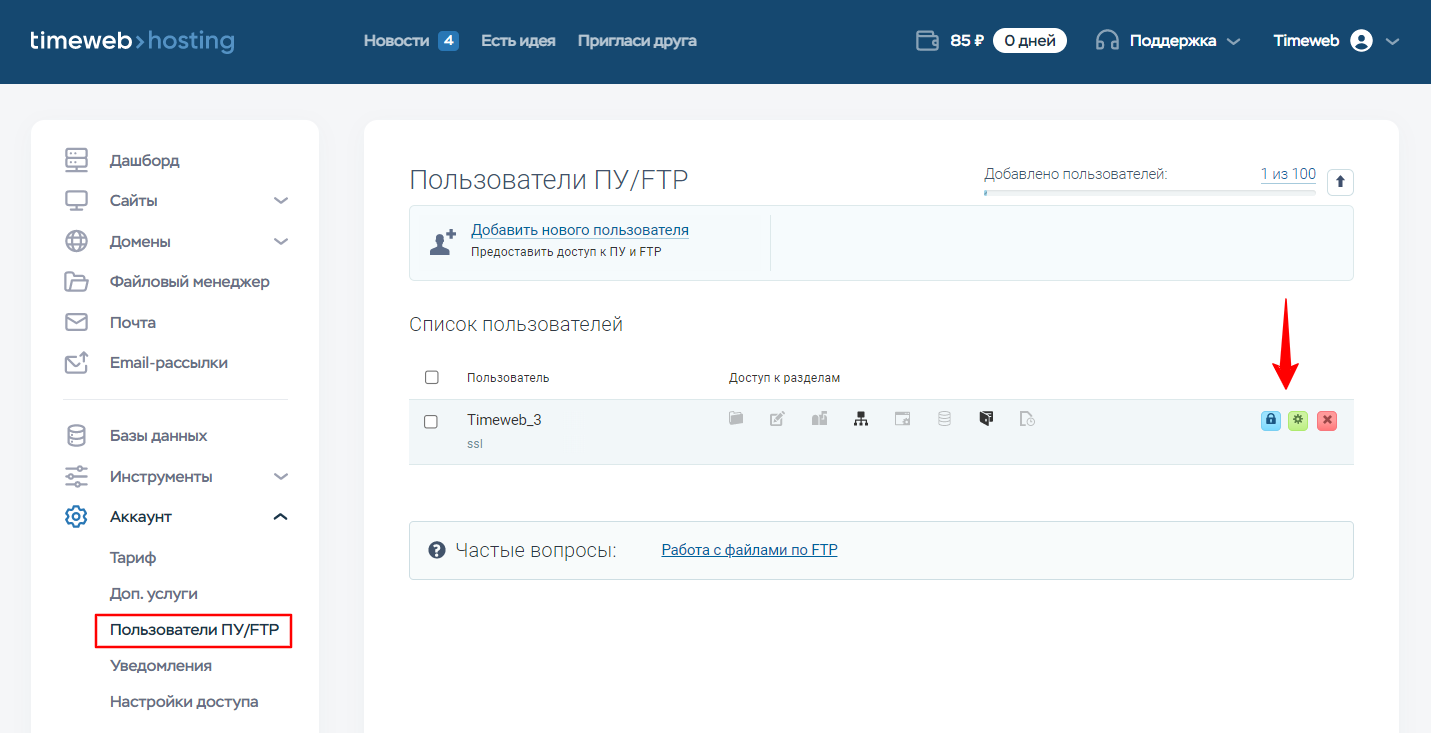
Task: Click the up arrow button near user counter
Action: pyautogui.click(x=1340, y=182)
